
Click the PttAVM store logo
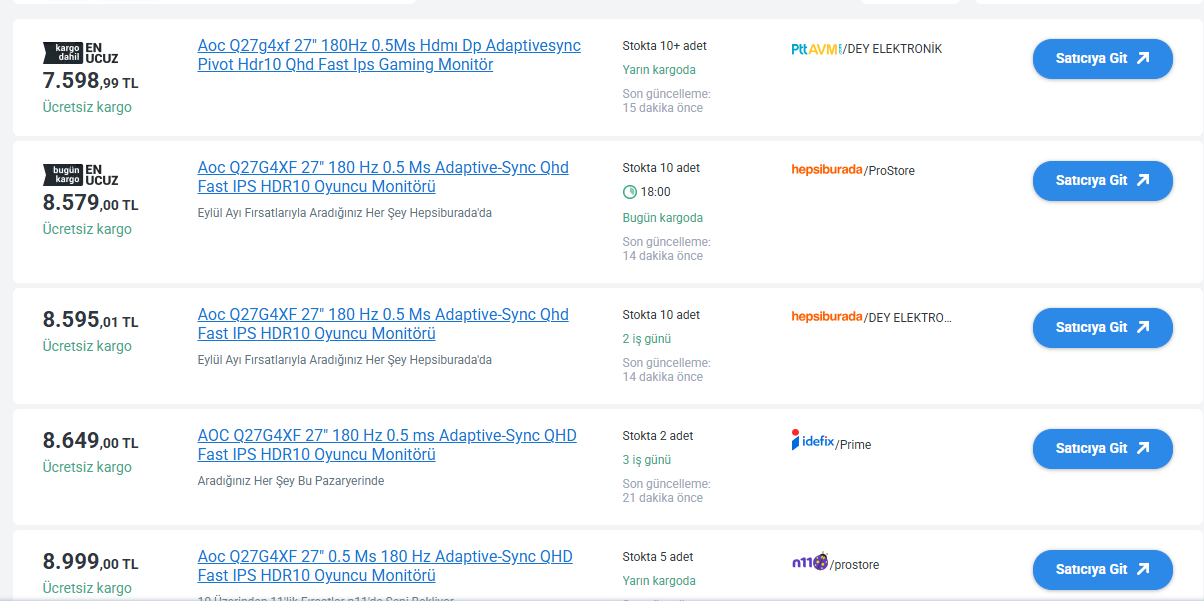tap(816, 48)
